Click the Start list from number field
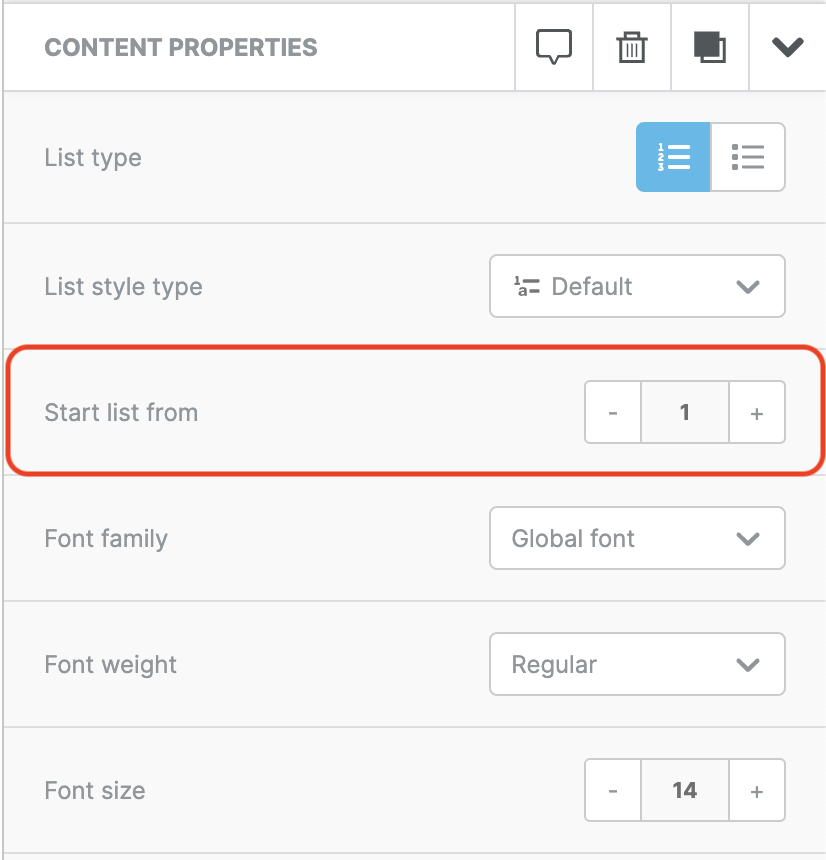 click(685, 412)
